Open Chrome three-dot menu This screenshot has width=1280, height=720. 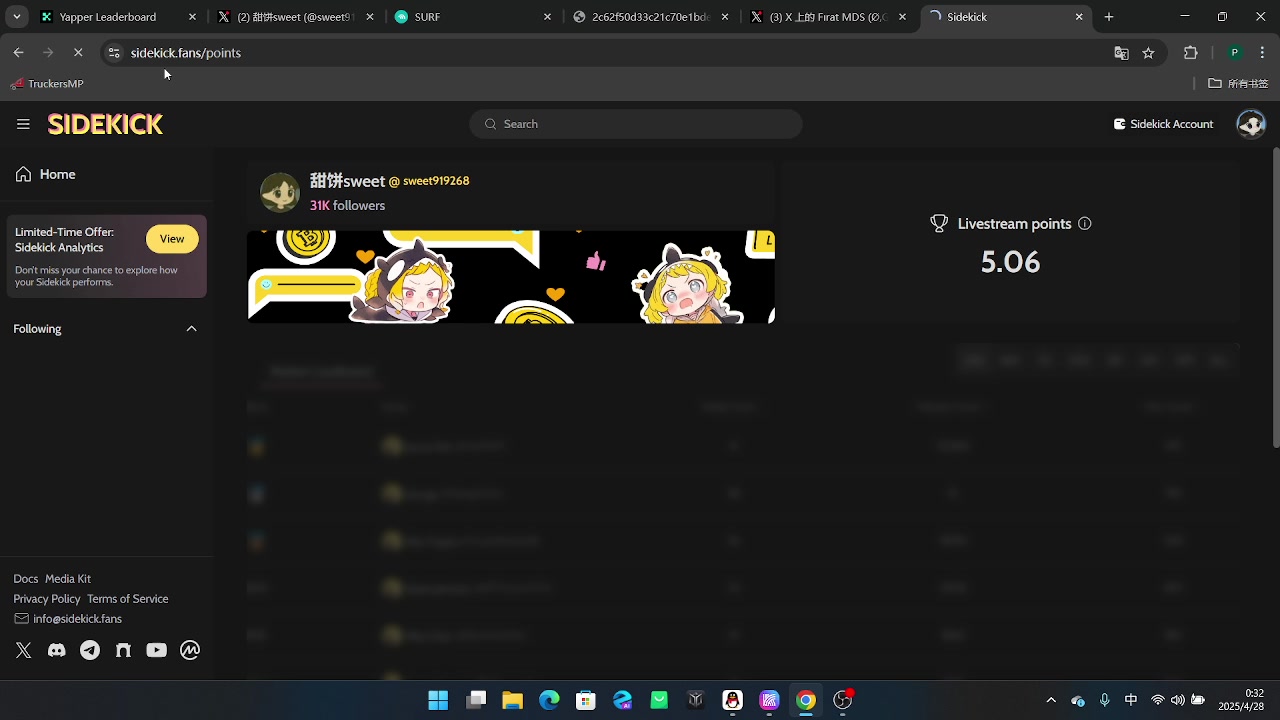click(x=1263, y=53)
